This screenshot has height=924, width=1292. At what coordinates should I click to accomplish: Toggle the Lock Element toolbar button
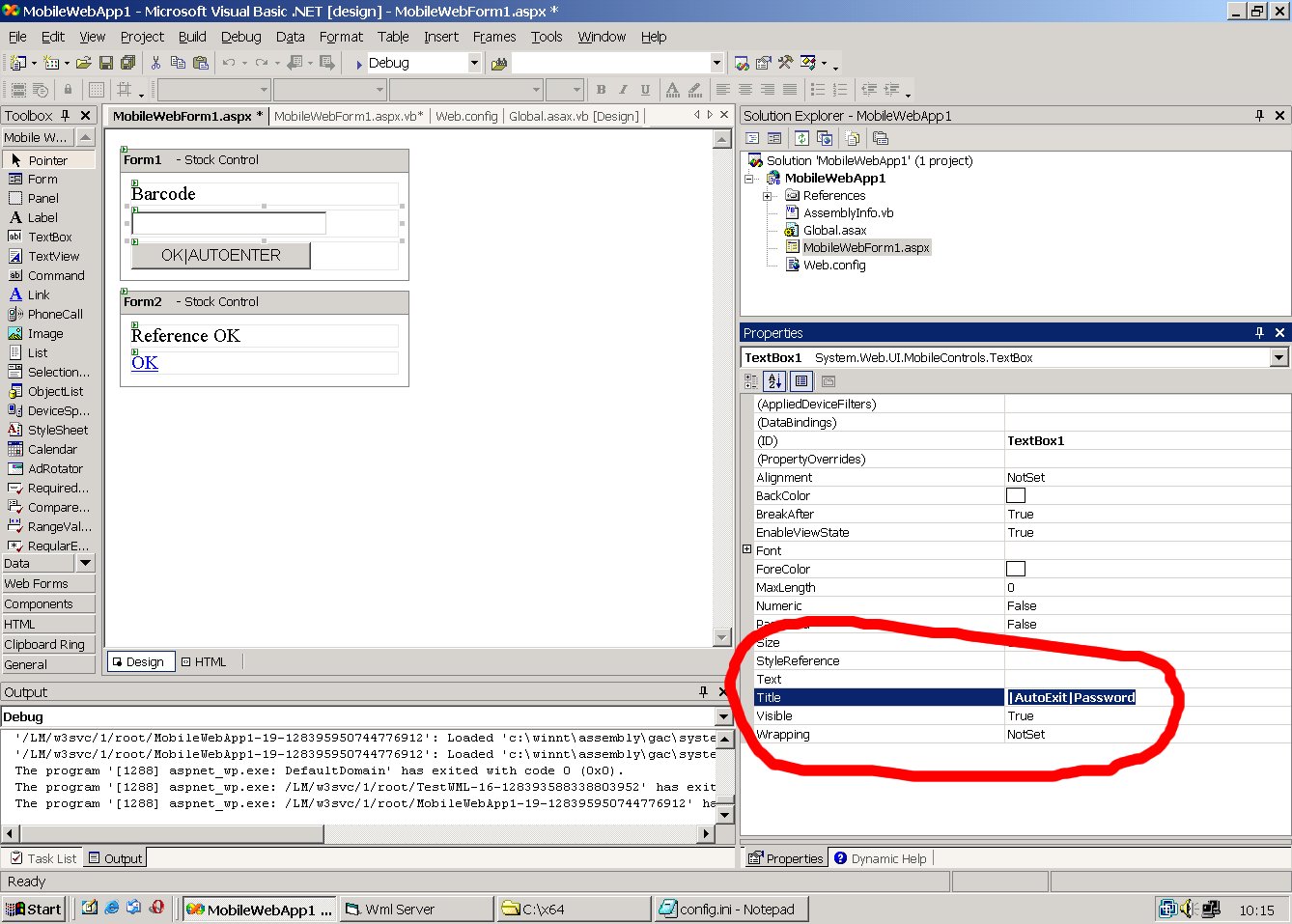tap(68, 90)
